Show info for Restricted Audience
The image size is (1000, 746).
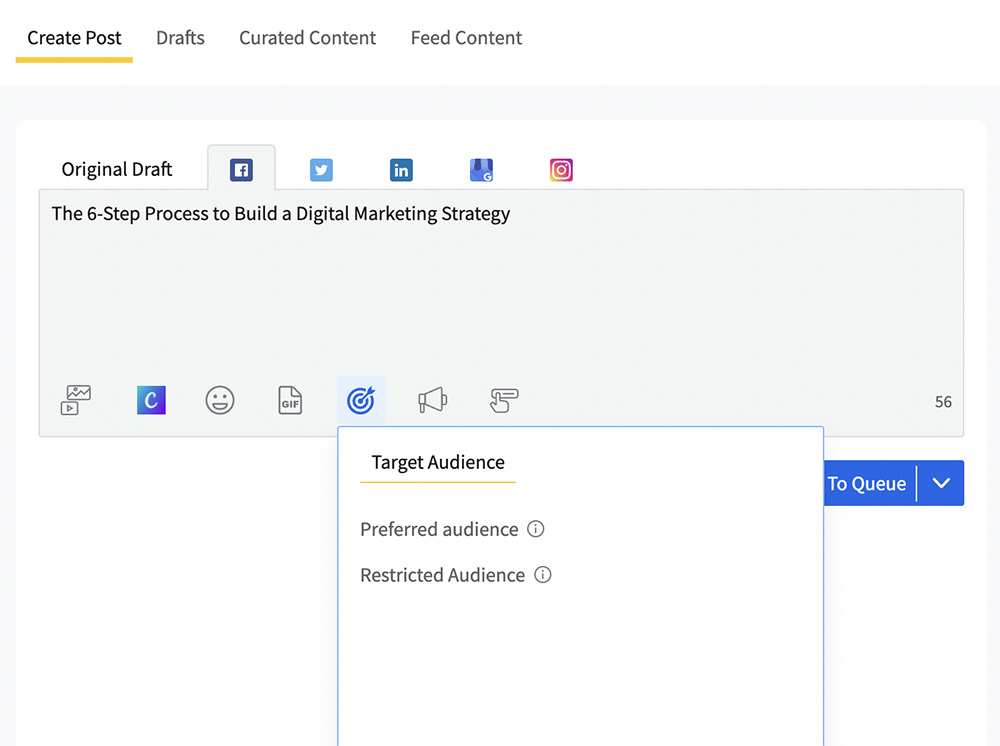click(543, 575)
